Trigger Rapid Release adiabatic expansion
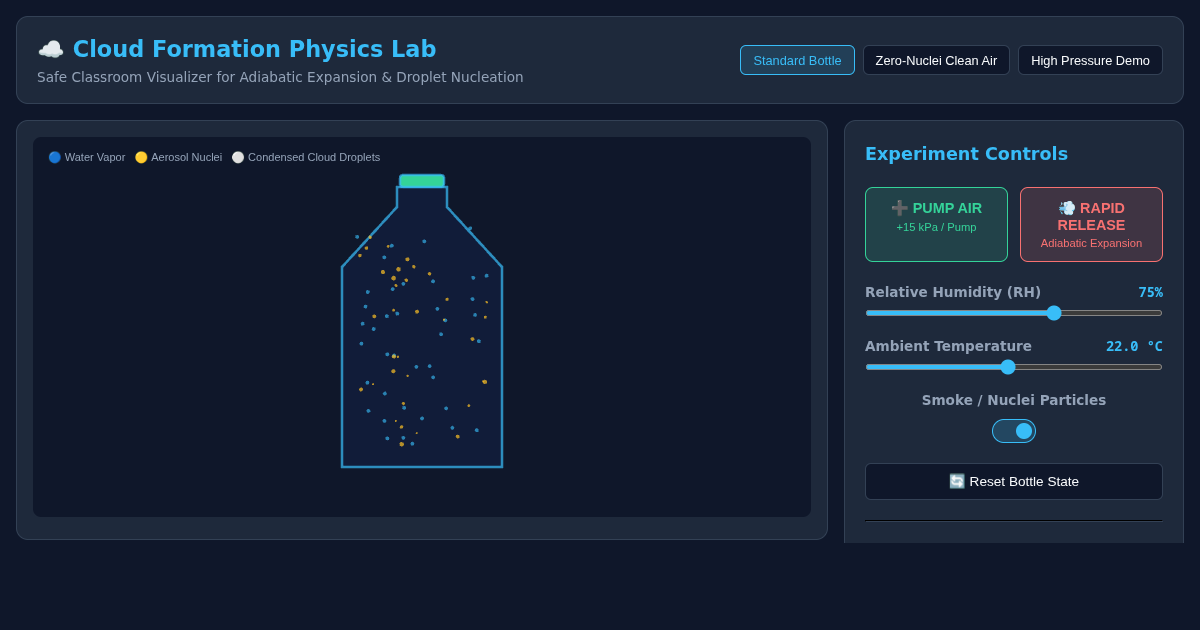1200x630 pixels. (1091, 224)
